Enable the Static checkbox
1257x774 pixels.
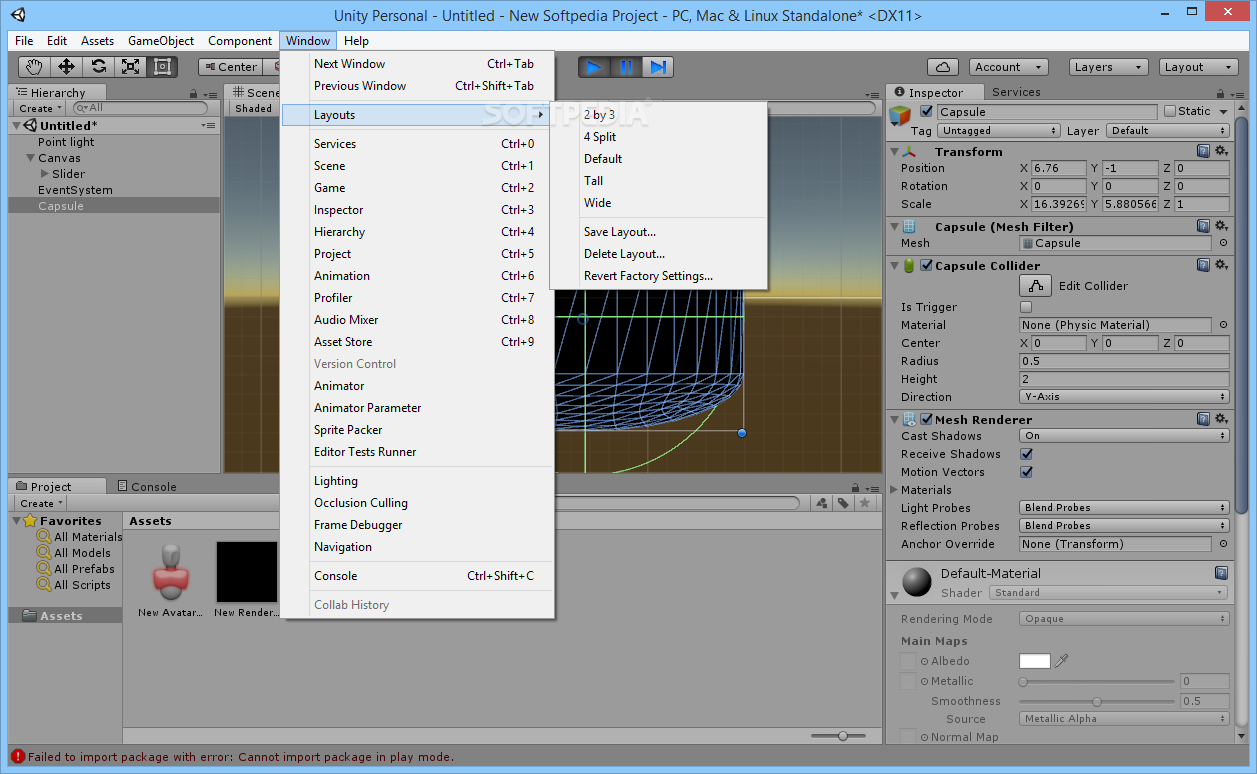coord(1170,111)
